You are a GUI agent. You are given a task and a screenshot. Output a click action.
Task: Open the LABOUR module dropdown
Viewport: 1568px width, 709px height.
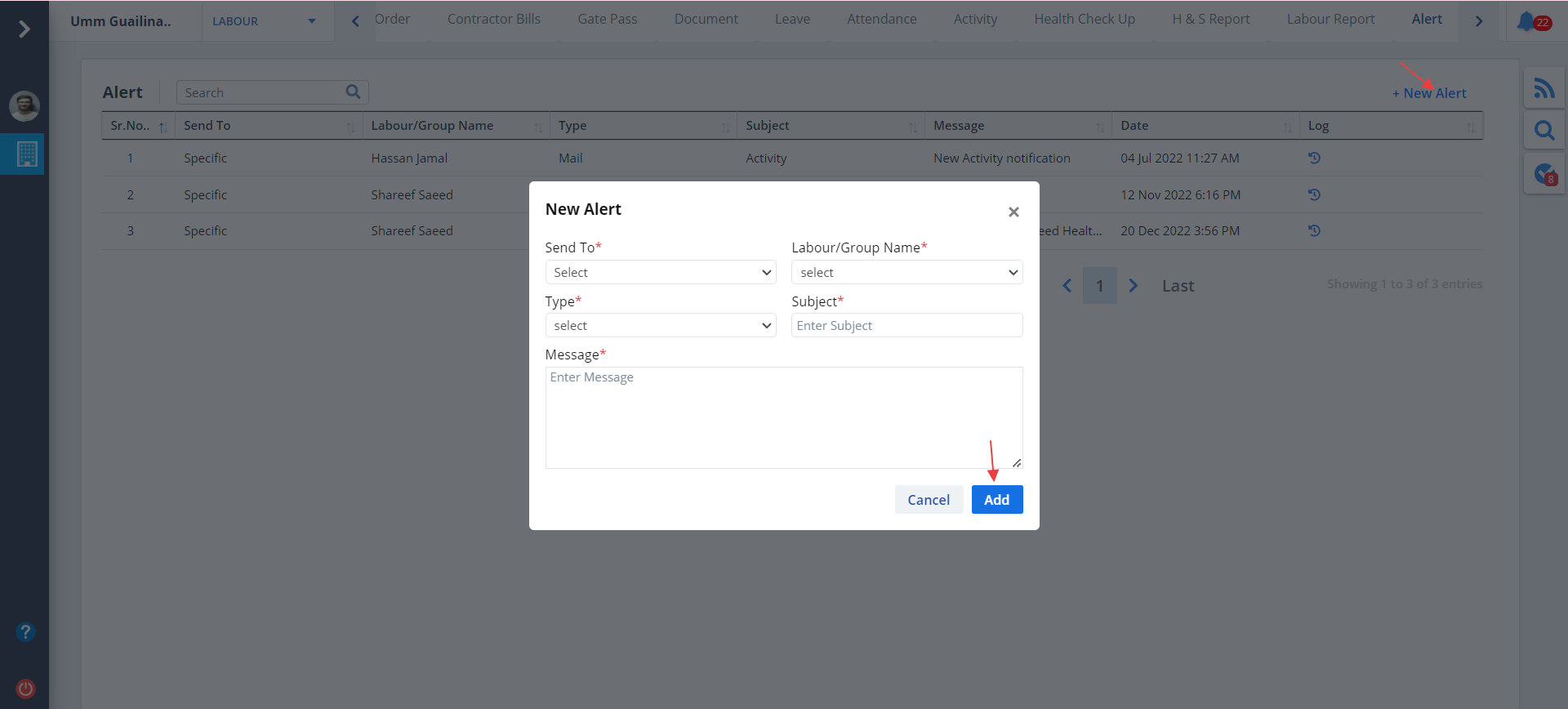[x=265, y=21]
